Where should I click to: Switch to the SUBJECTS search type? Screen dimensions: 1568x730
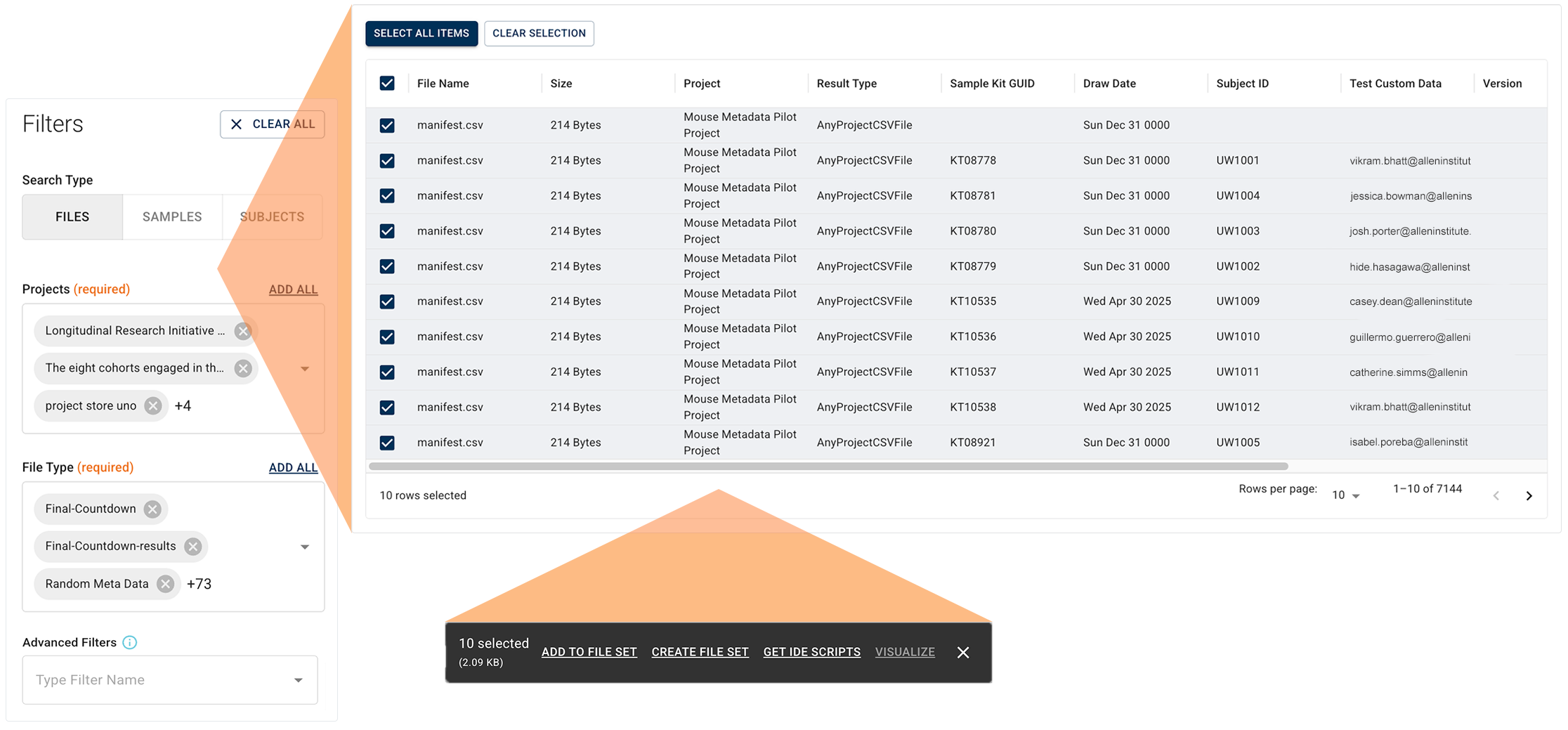click(x=272, y=217)
